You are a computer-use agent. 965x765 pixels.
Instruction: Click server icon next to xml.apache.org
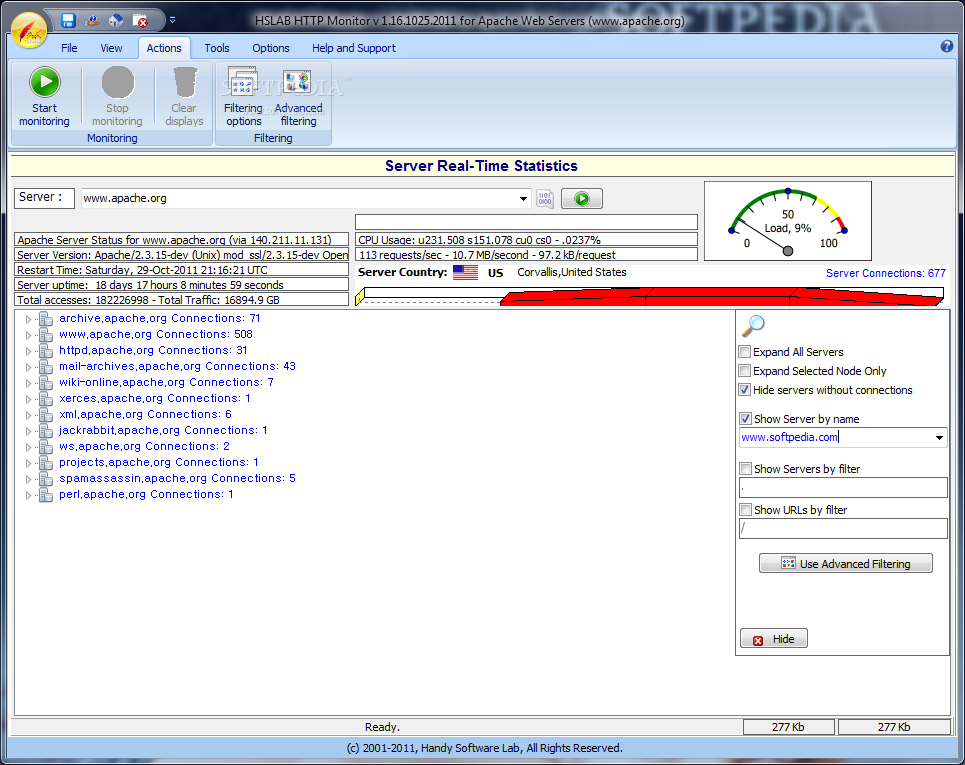click(x=46, y=415)
